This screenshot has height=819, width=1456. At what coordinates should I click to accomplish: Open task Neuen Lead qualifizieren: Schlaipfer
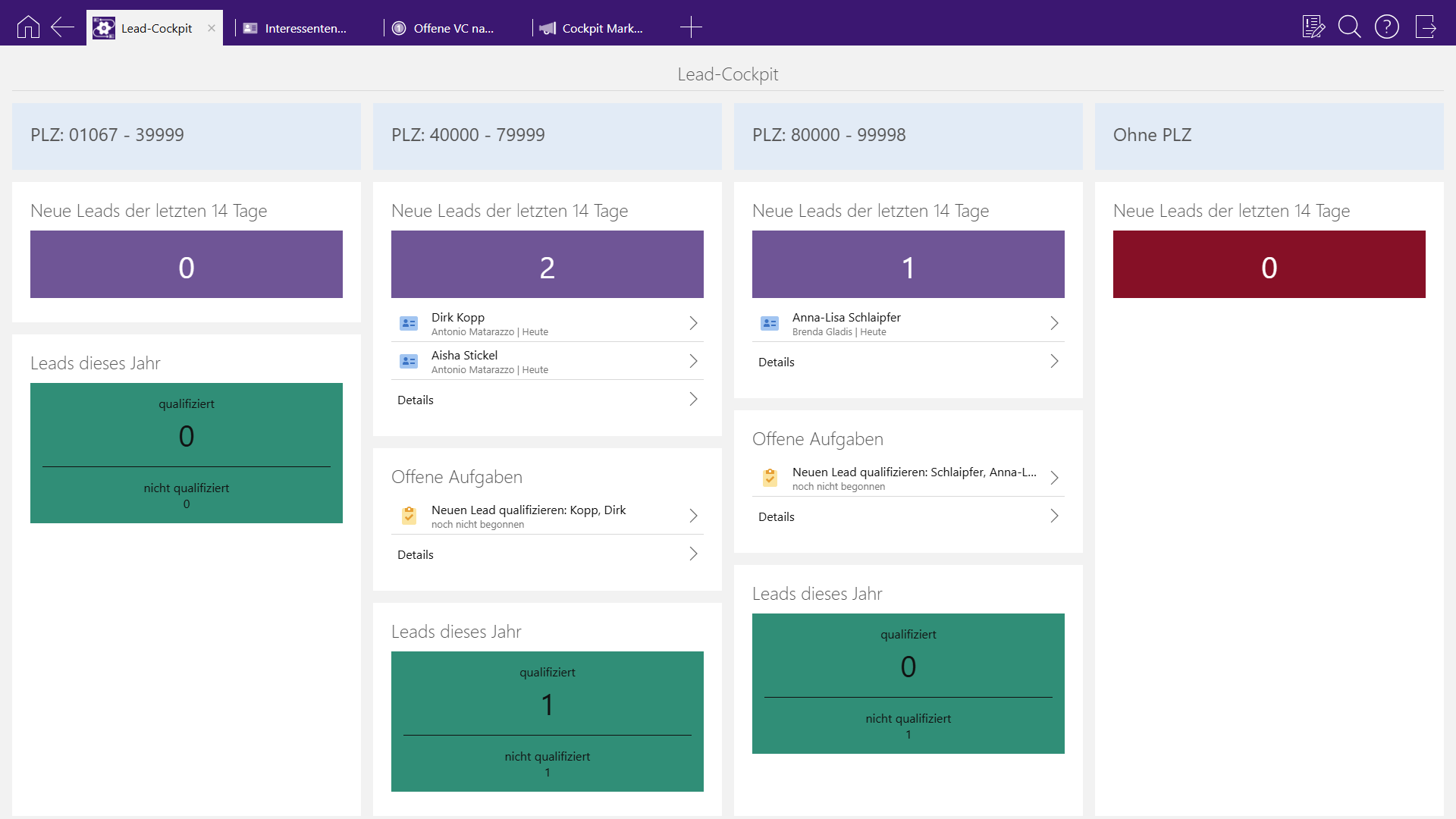coord(908,478)
